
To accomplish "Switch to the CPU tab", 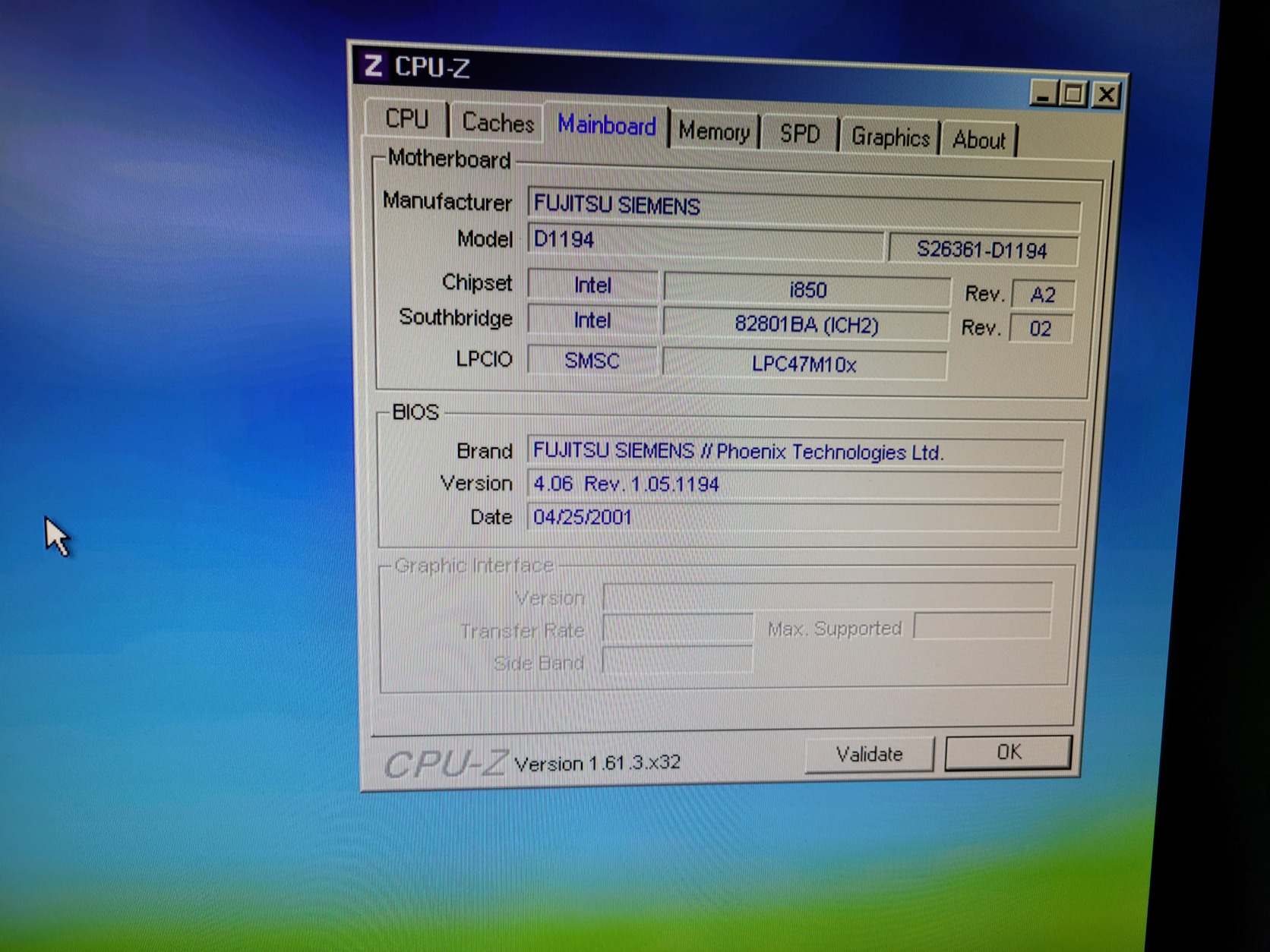I will pyautogui.click(x=406, y=119).
